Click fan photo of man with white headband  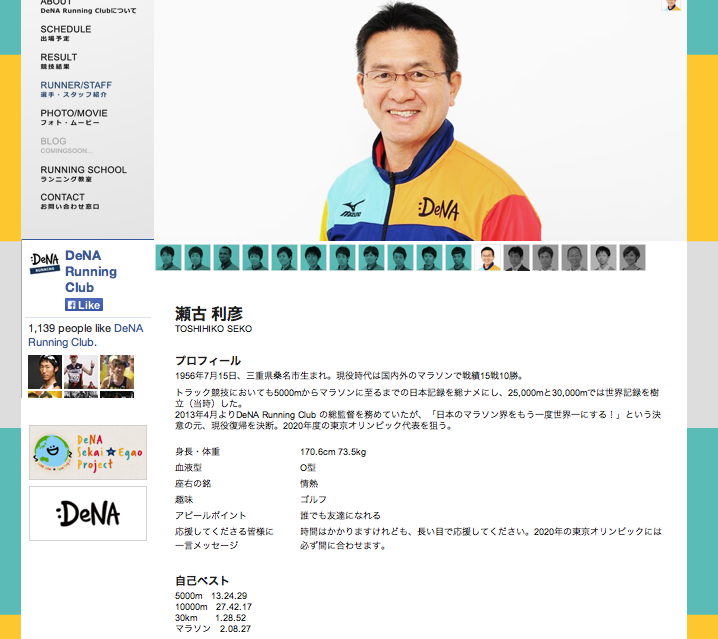[45, 372]
